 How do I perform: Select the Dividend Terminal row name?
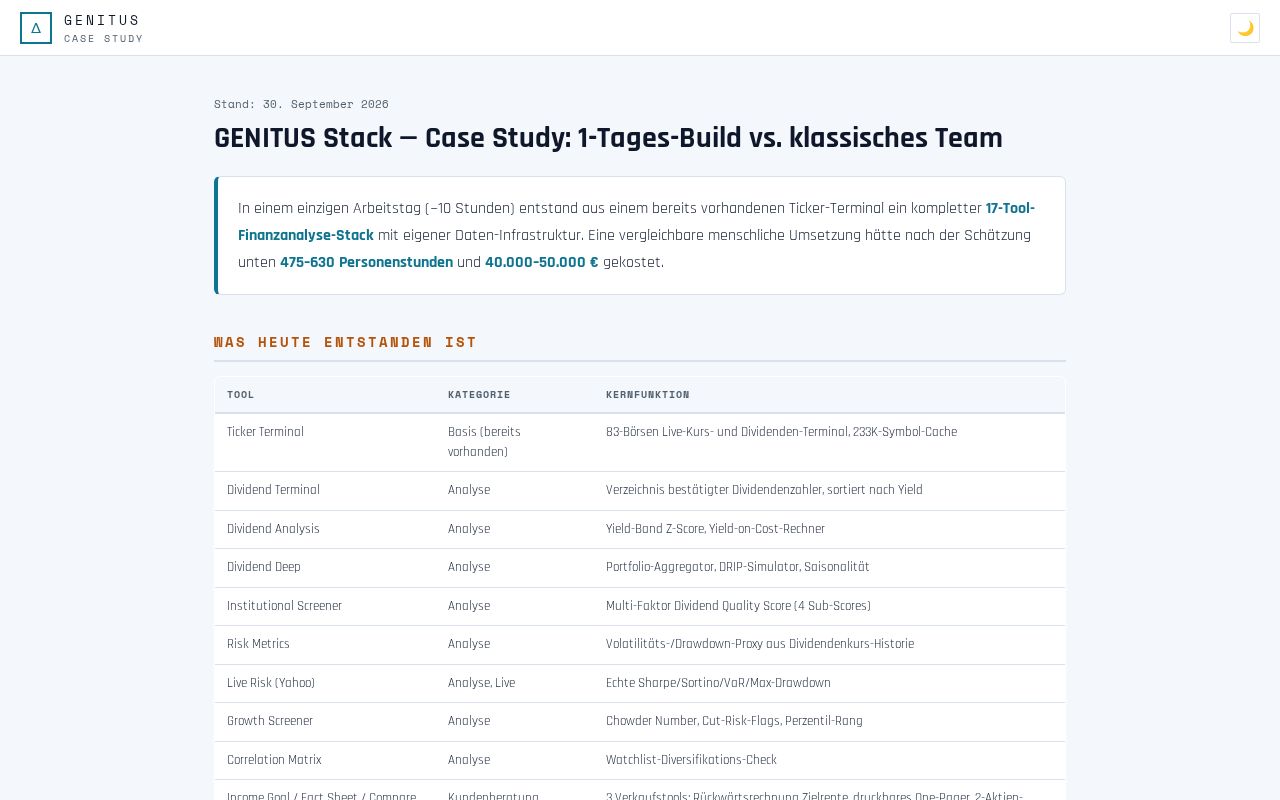pos(273,490)
